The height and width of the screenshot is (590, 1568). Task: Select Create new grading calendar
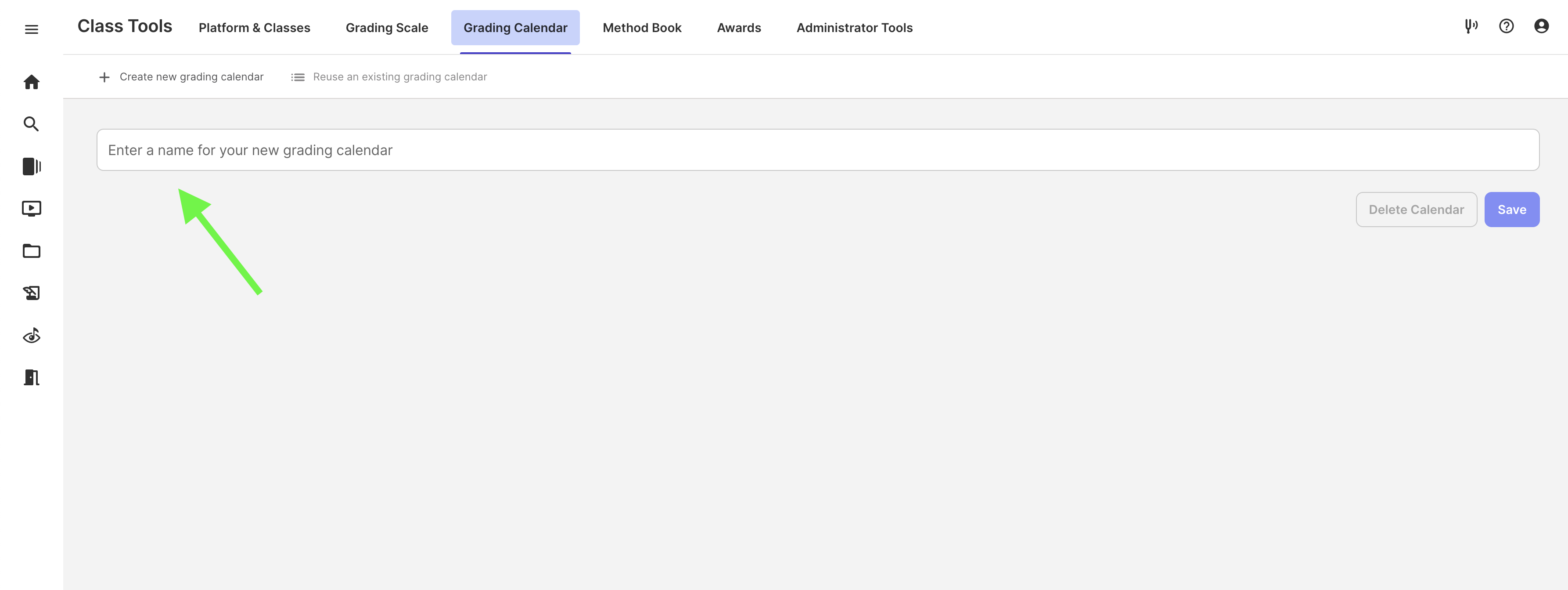[181, 77]
